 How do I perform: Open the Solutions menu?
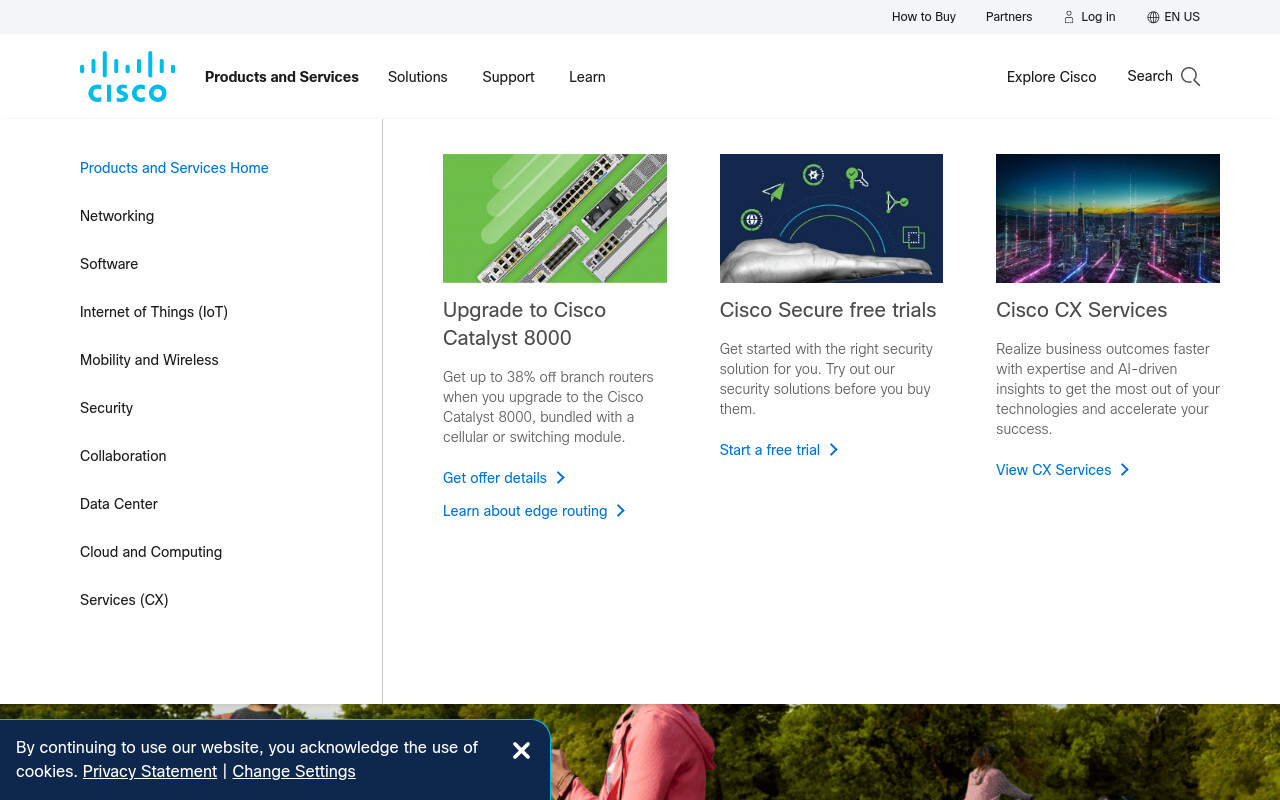[418, 77]
